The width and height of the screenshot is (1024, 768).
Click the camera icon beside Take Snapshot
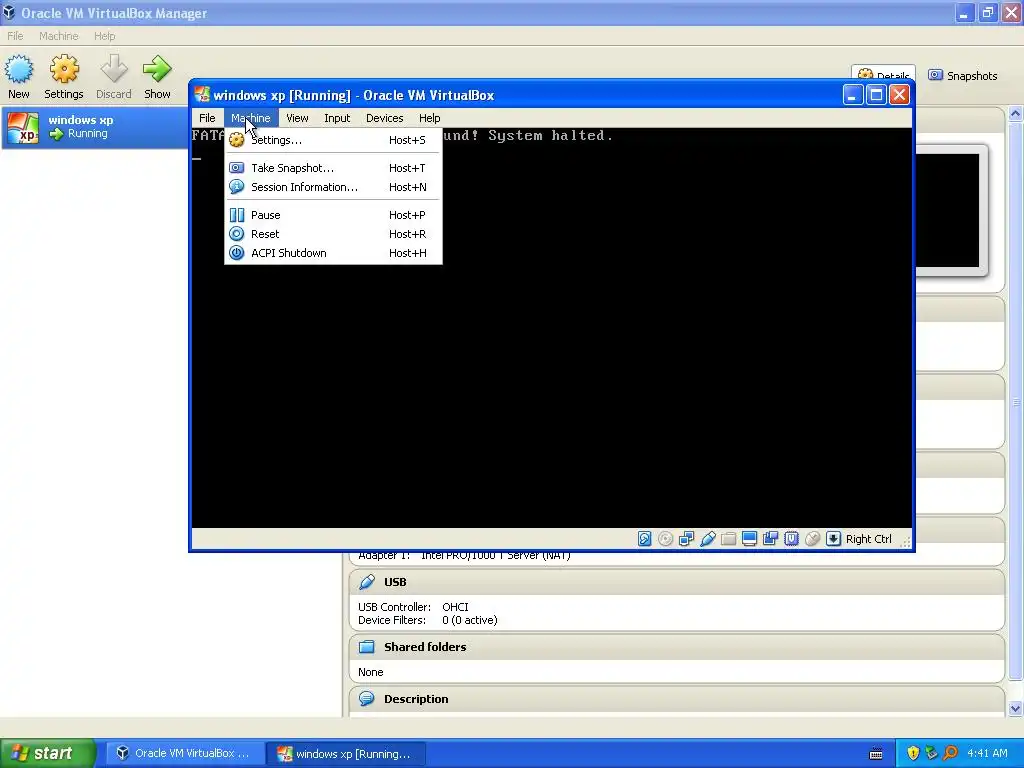[236, 168]
